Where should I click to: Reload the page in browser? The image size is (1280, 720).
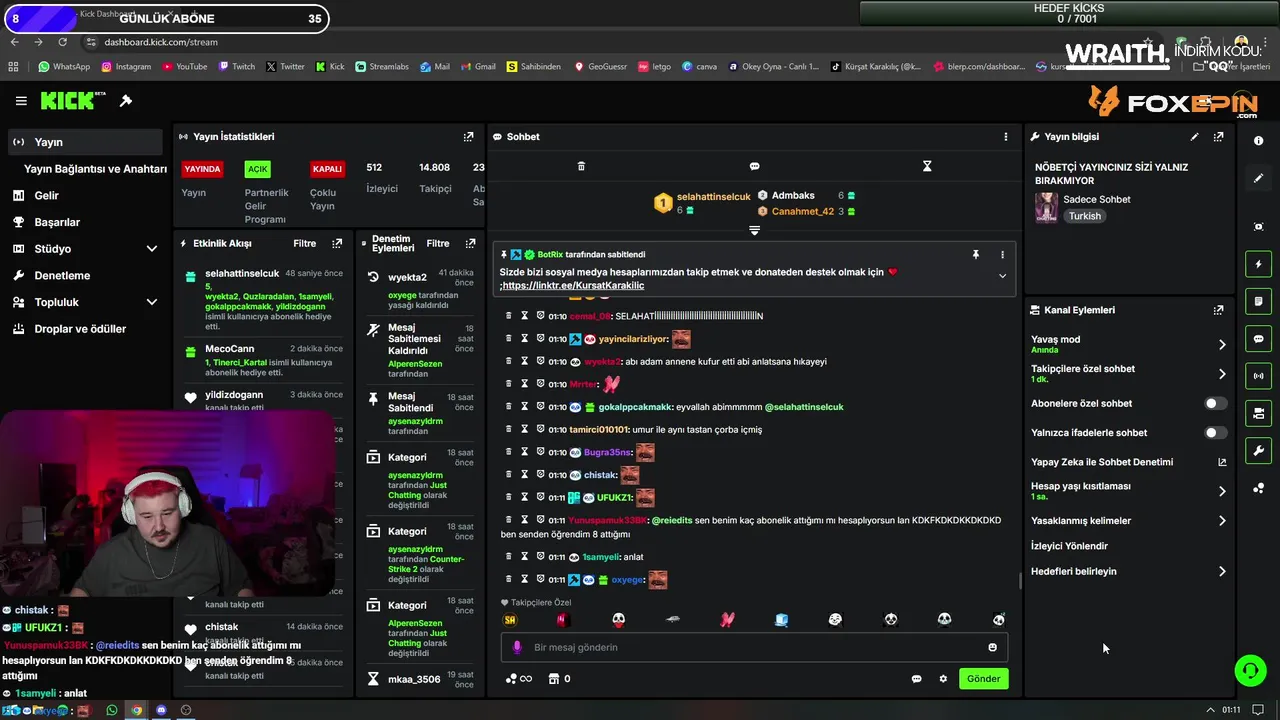(x=63, y=42)
